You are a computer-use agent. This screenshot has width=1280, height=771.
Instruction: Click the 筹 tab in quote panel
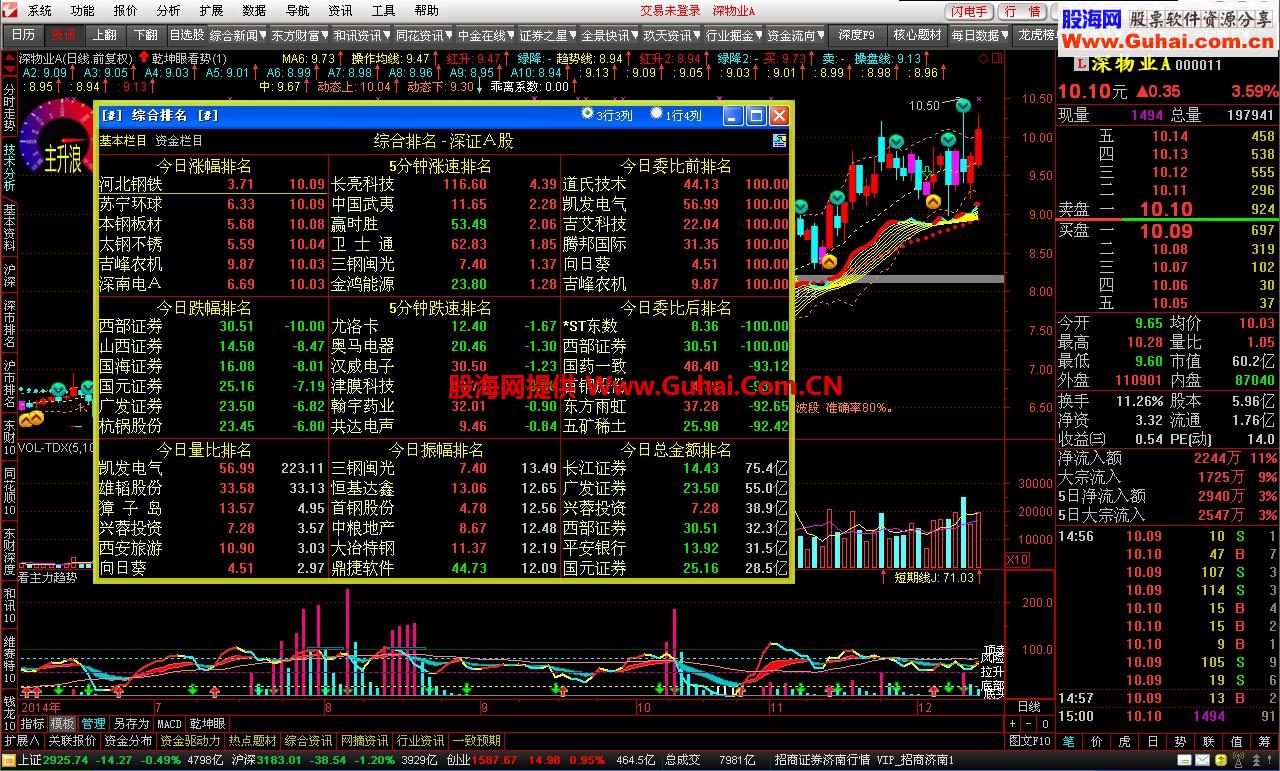[1264, 741]
